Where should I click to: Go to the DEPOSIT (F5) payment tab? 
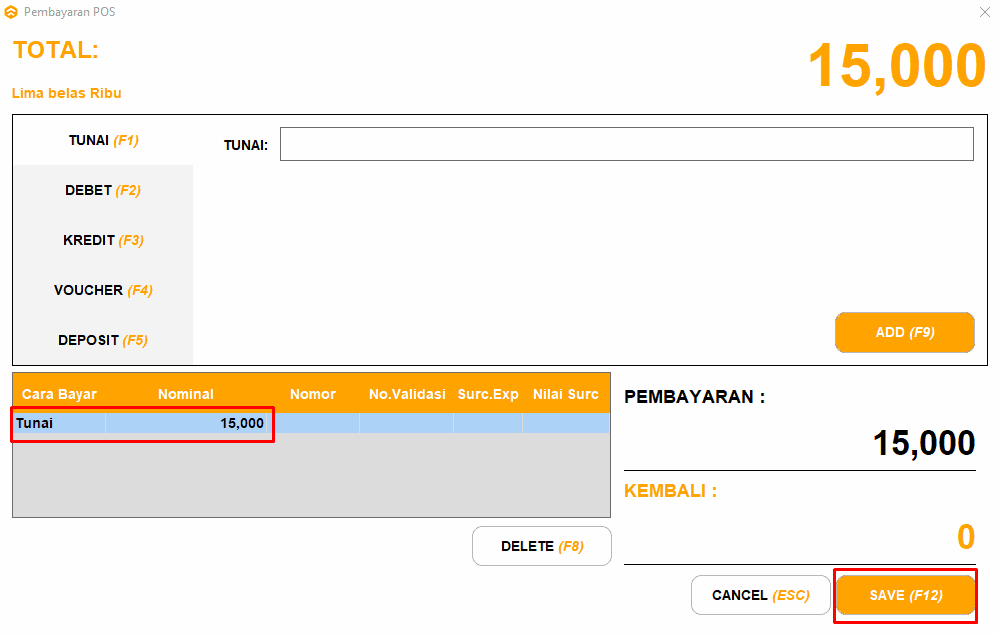tap(103, 340)
